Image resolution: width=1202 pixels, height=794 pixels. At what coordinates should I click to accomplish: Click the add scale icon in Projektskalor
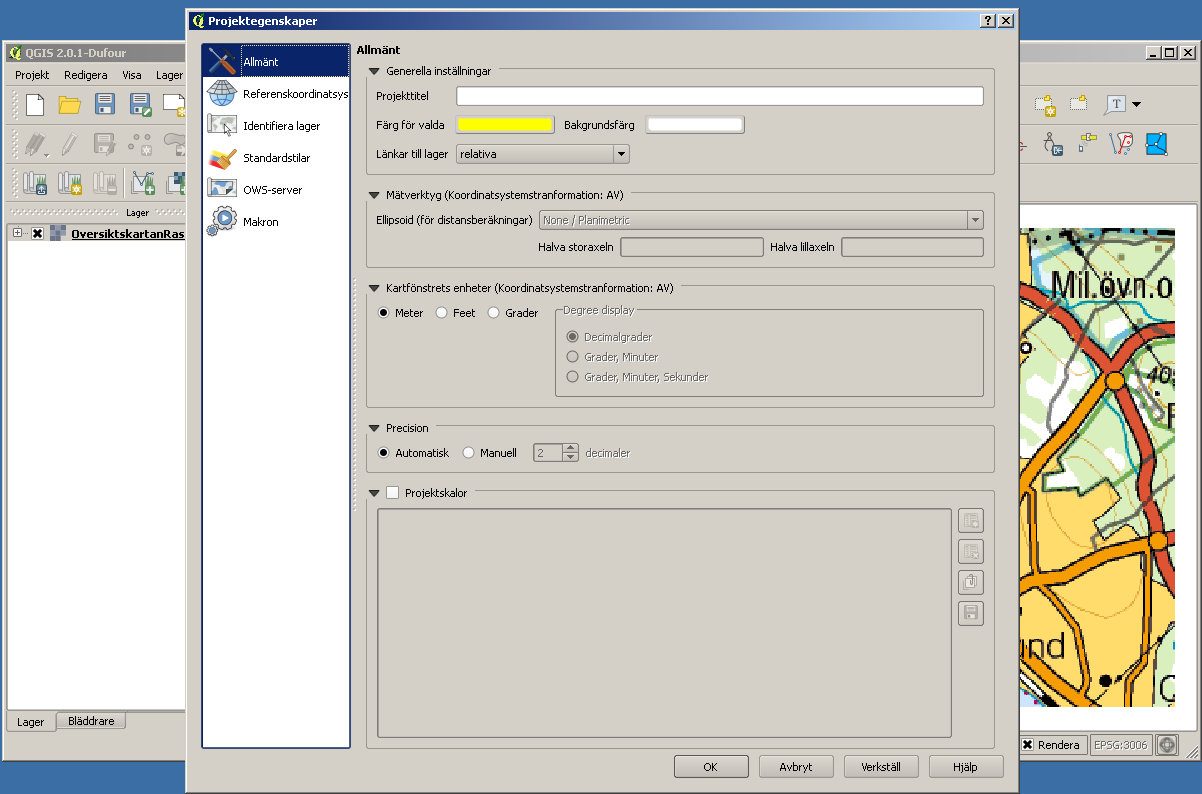tap(970, 520)
